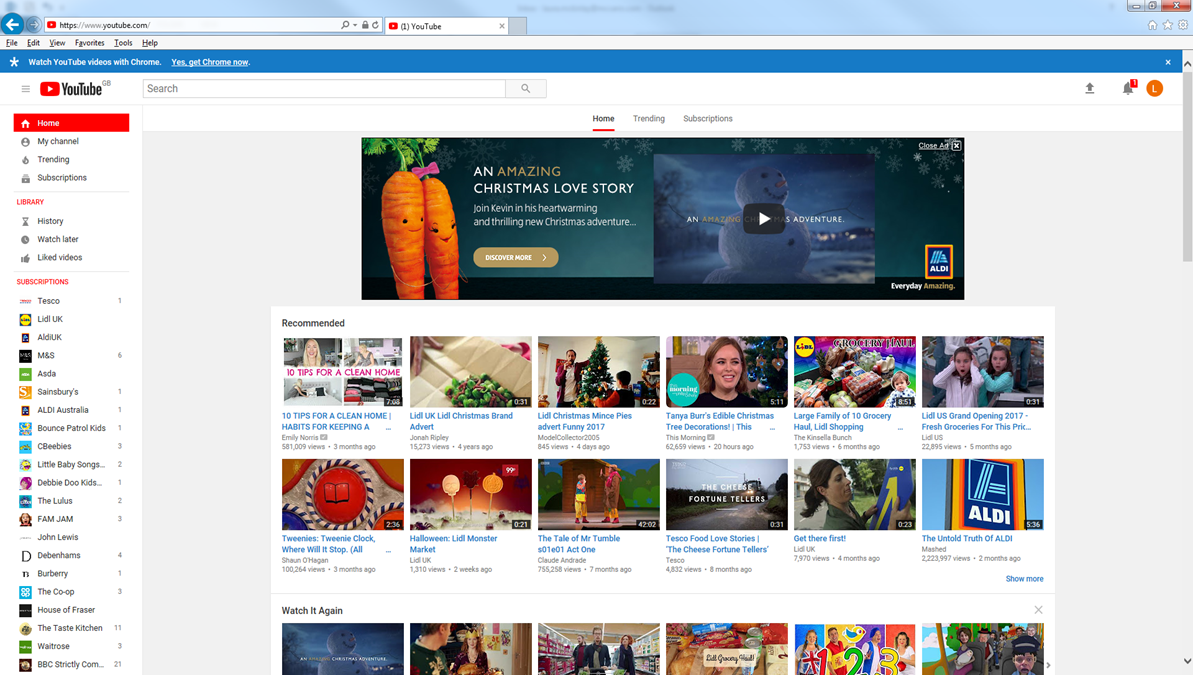1193x675 pixels.
Task: Click the Sainsbury's channel icon
Action: [25, 392]
